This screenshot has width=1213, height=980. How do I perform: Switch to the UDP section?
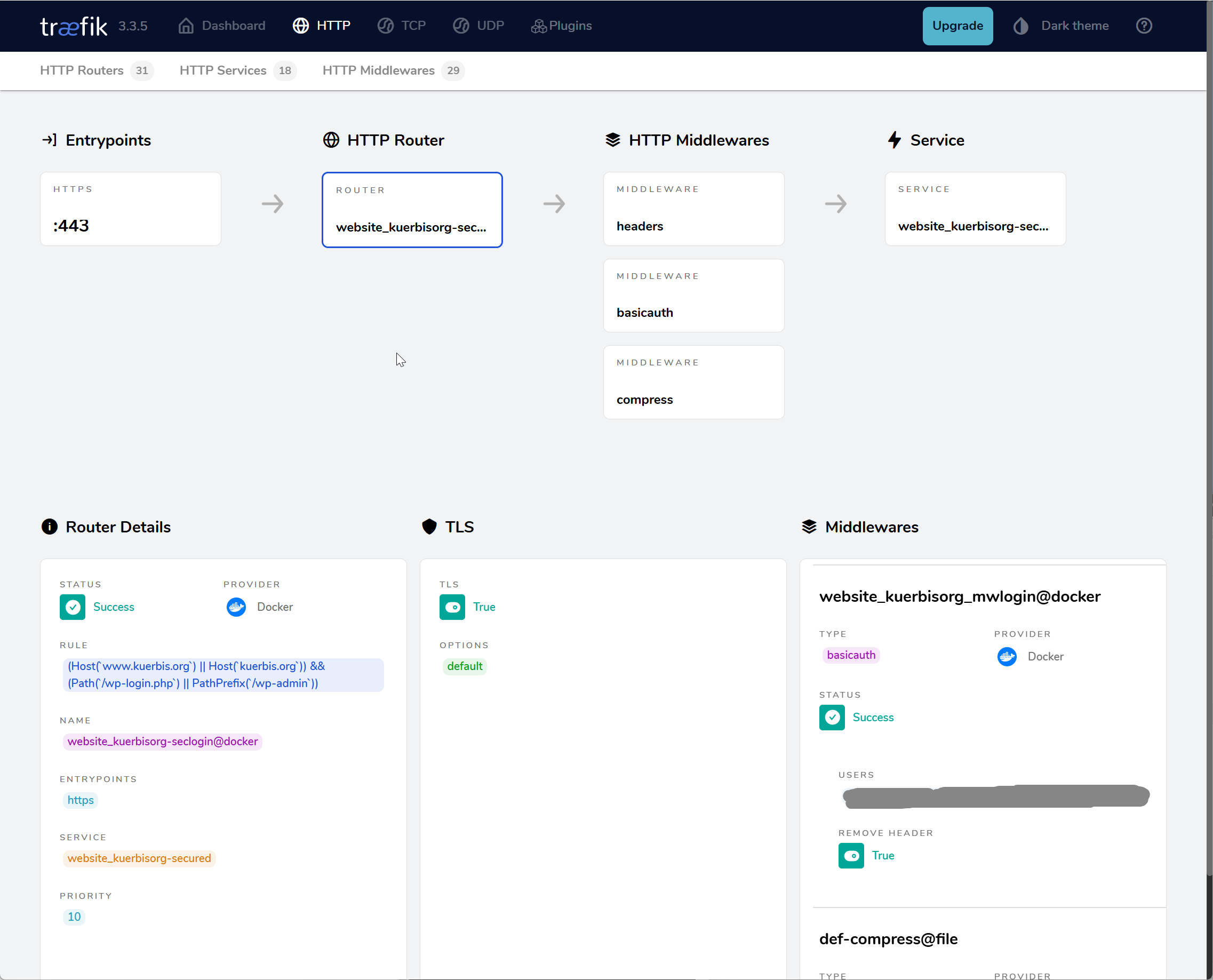click(478, 26)
